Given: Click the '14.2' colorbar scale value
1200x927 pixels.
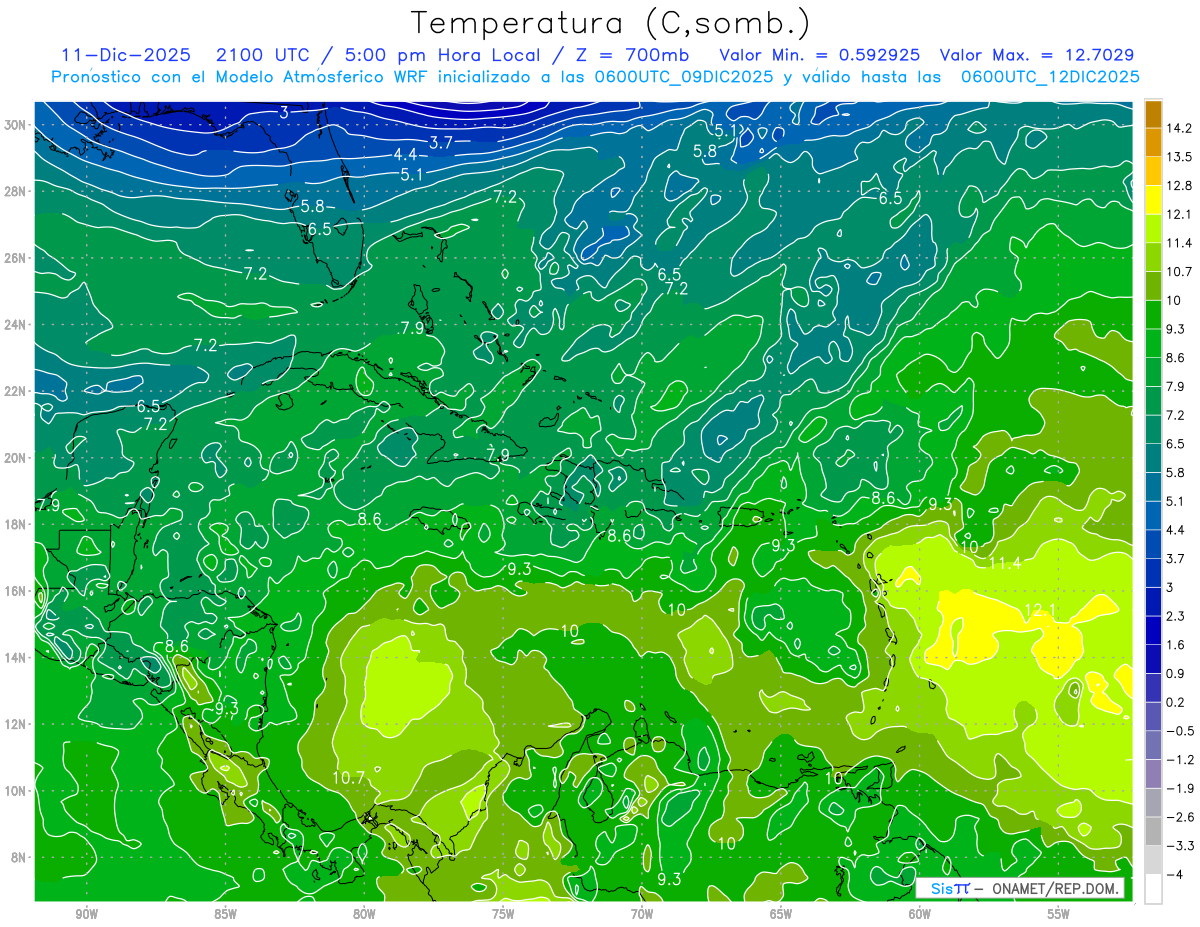Looking at the screenshot, I should [x=1181, y=128].
